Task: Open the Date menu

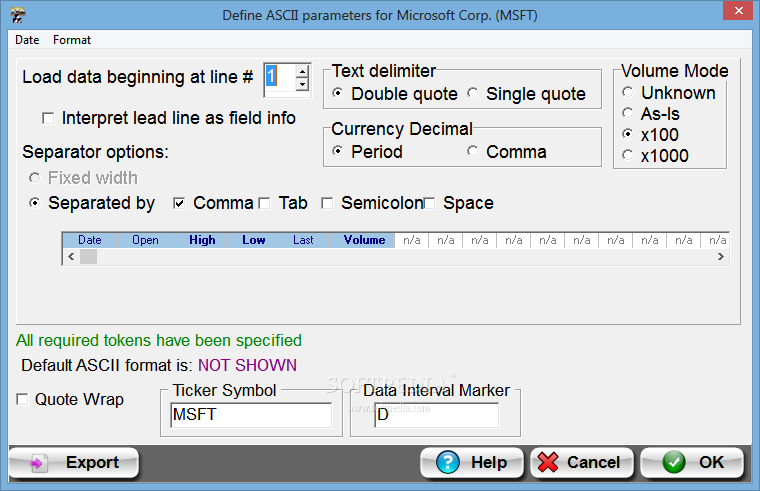Action: point(27,40)
